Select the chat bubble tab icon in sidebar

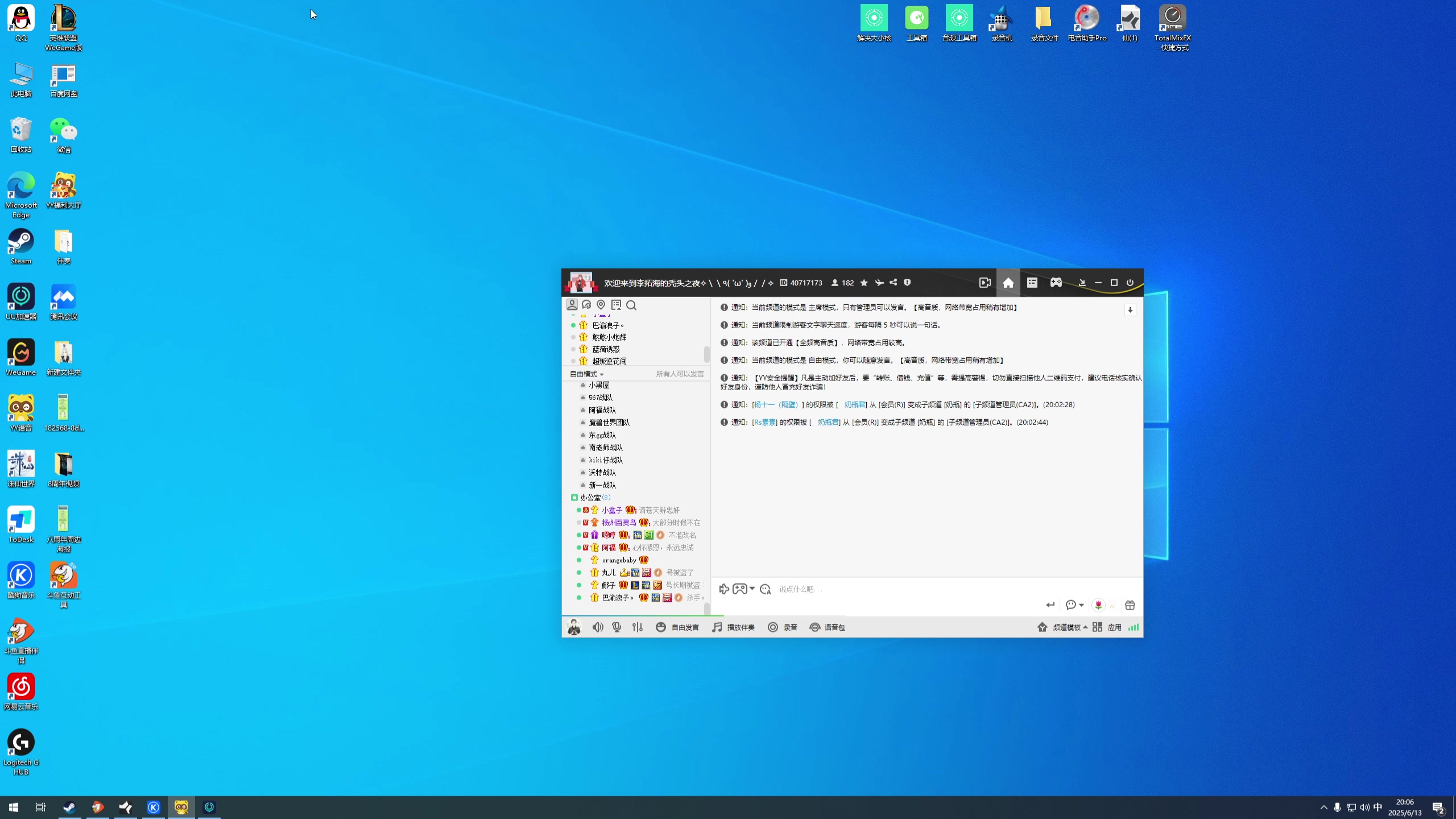tap(586, 305)
